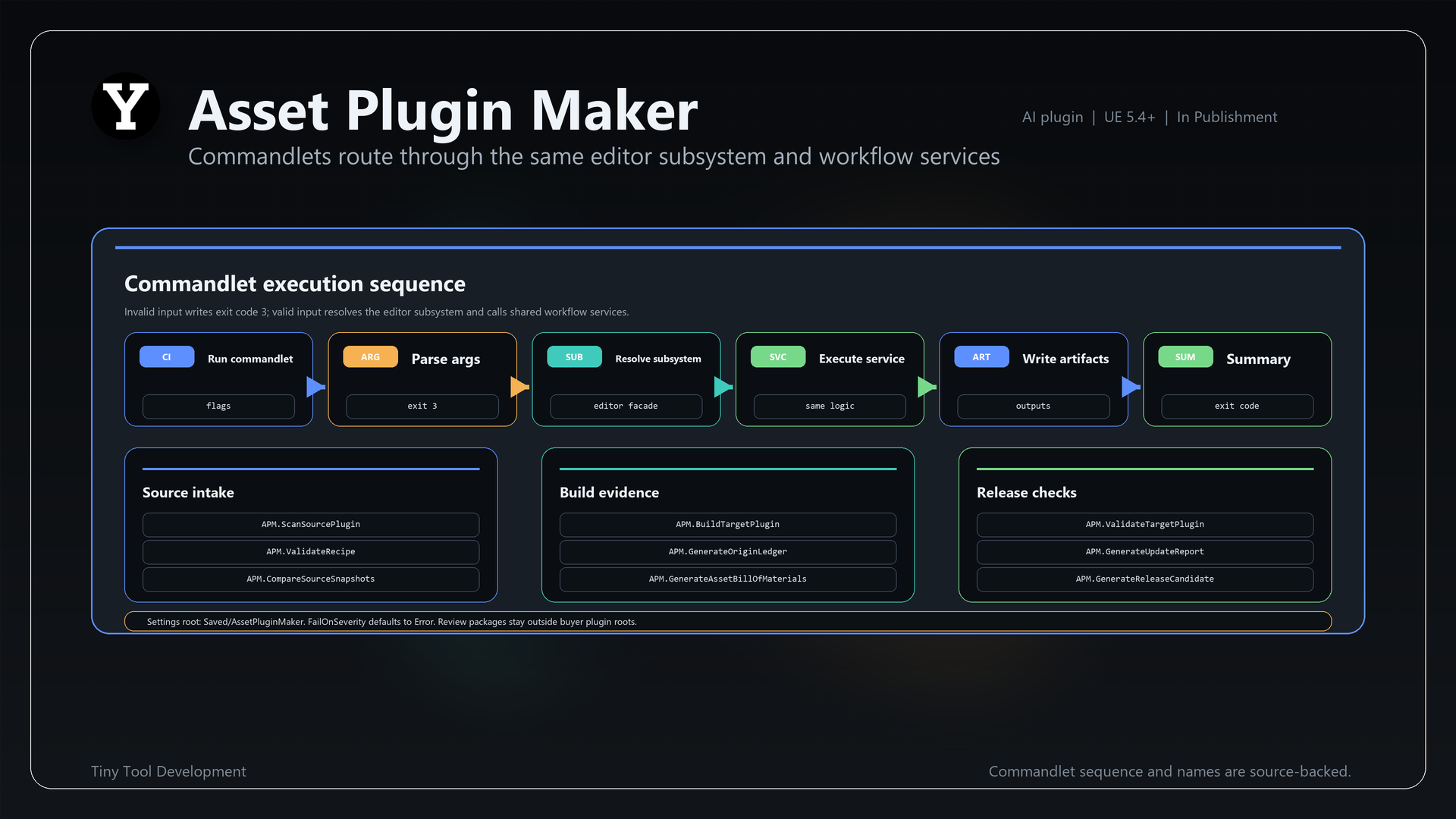The height and width of the screenshot is (819, 1456).
Task: Click the AI plugin label
Action: point(1053,118)
